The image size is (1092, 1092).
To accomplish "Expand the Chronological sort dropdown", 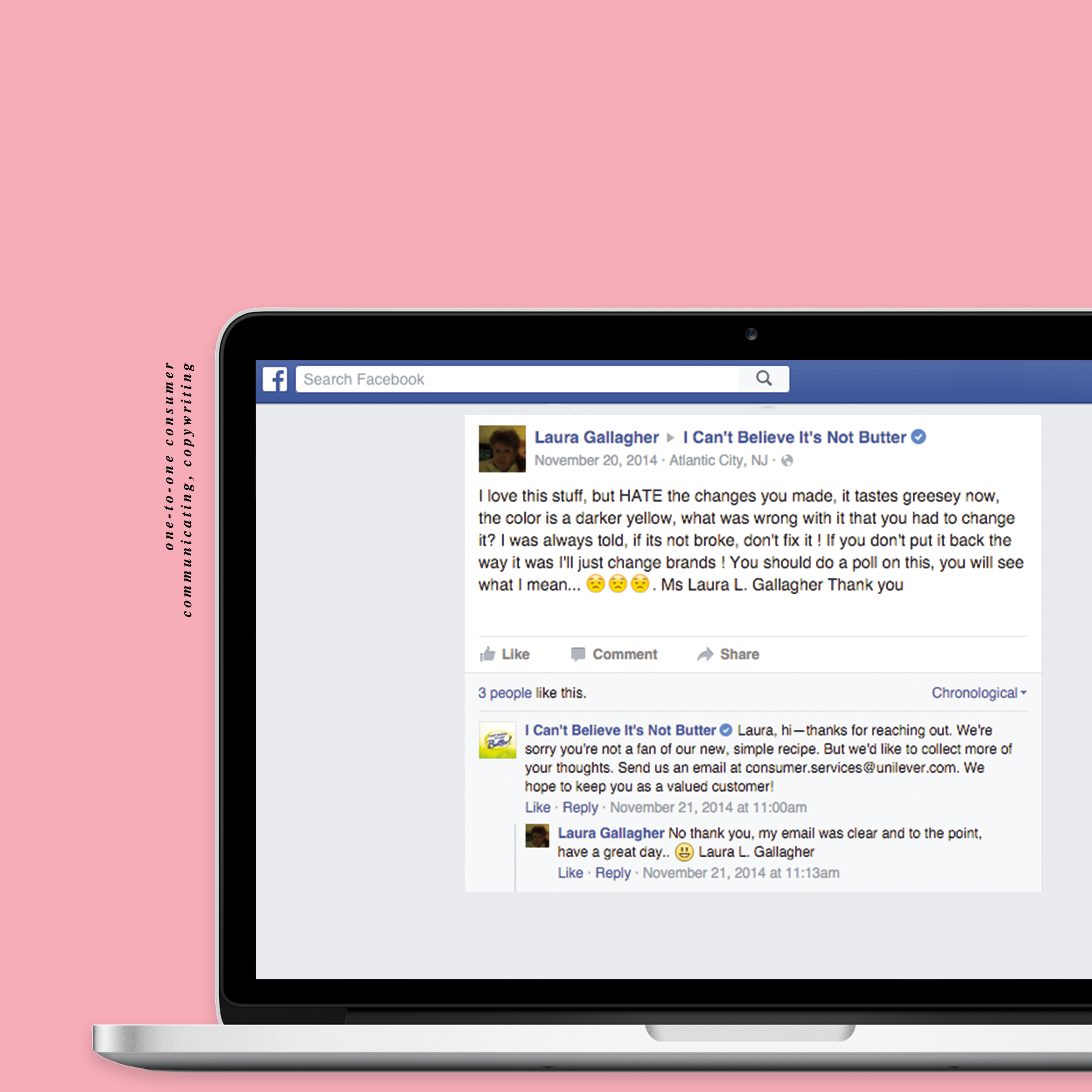I will (x=979, y=693).
